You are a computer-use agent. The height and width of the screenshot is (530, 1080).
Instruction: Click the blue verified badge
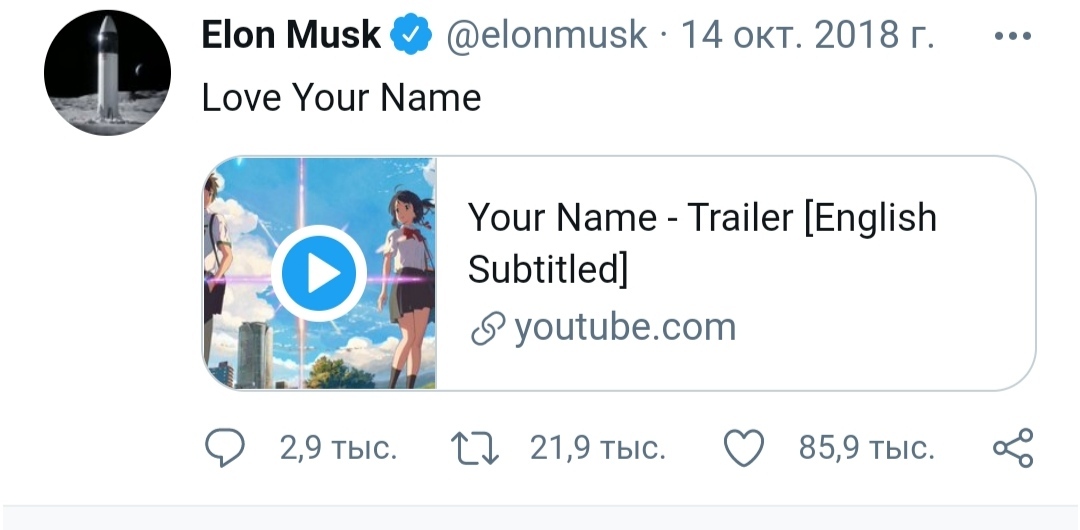[x=411, y=37]
